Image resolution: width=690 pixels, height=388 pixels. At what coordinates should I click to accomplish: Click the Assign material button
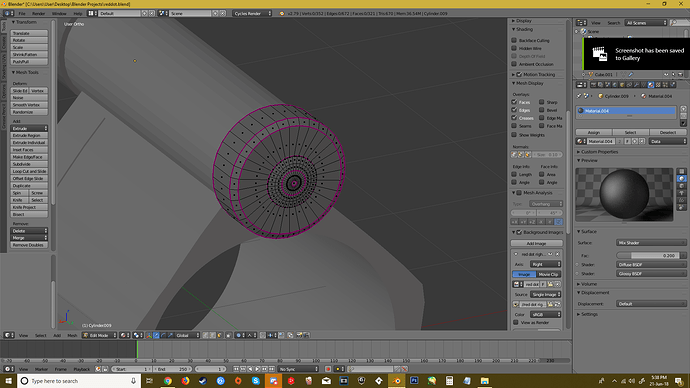point(594,132)
